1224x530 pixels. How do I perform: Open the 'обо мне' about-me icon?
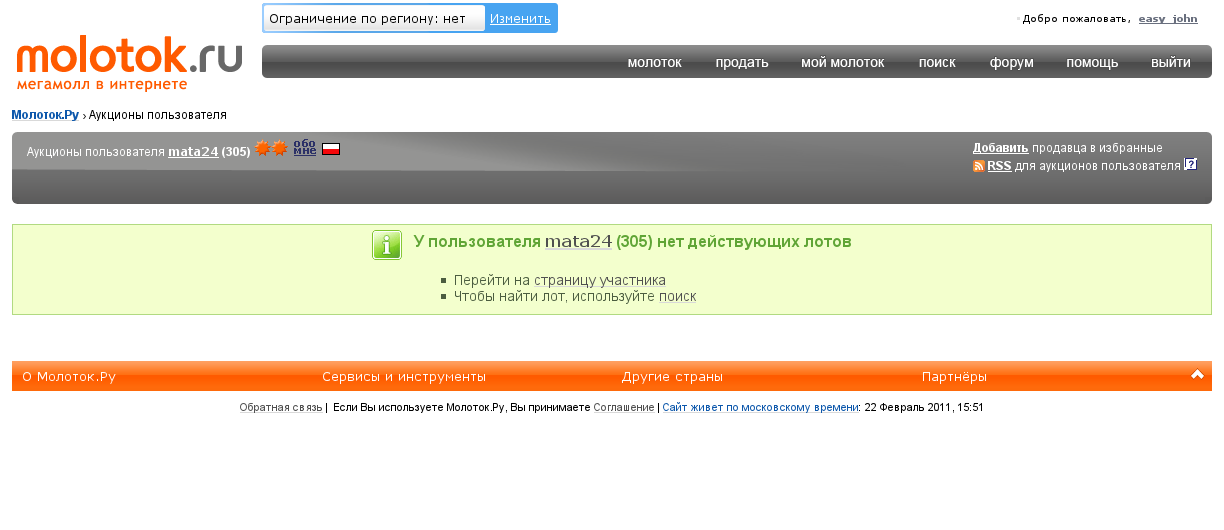pos(304,148)
